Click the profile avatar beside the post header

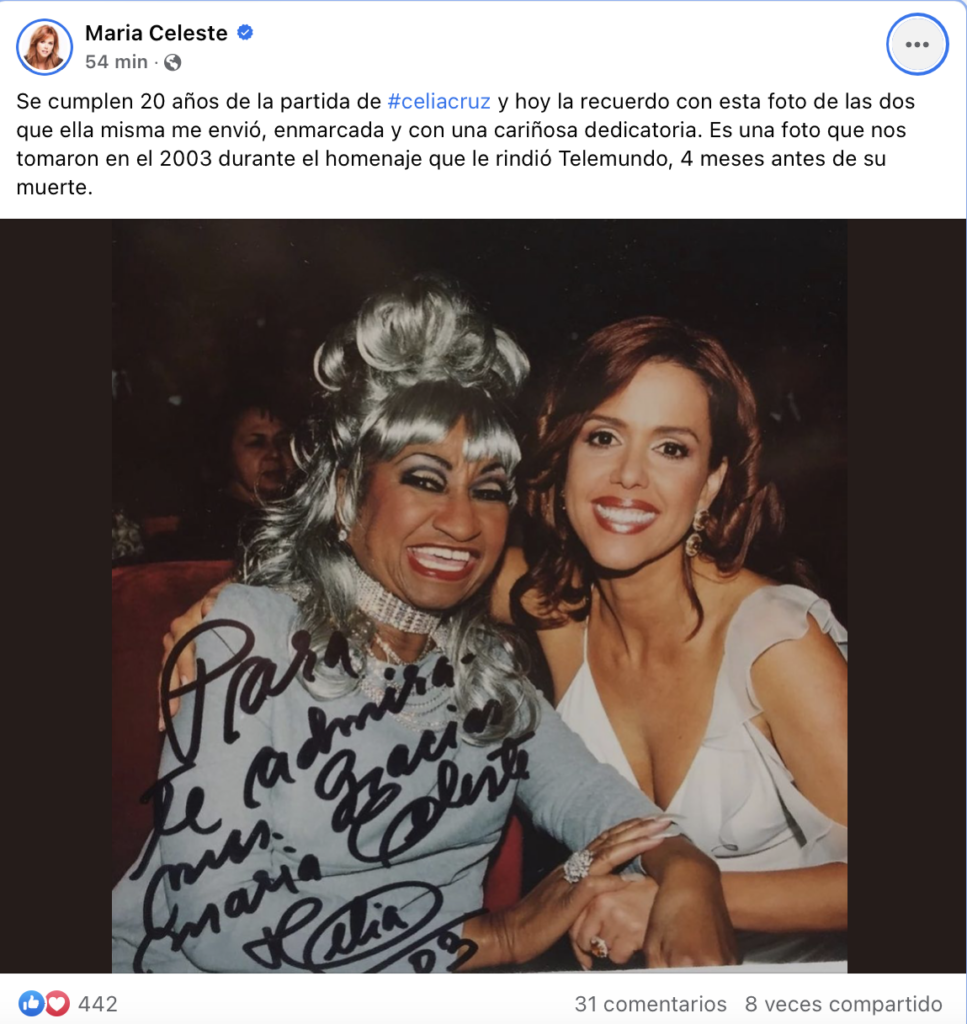click(x=44, y=47)
